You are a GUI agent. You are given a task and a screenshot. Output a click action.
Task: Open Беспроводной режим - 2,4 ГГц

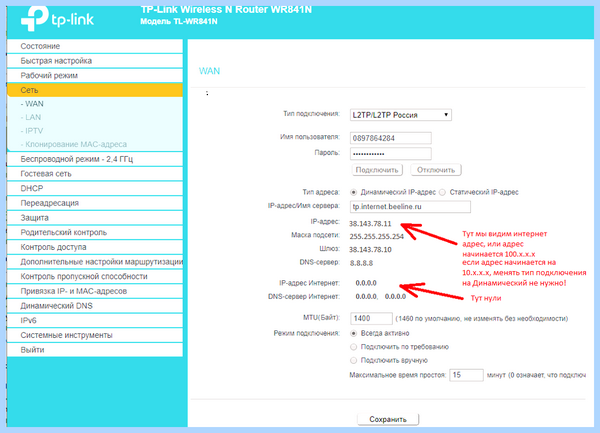pyautogui.click(x=95, y=159)
